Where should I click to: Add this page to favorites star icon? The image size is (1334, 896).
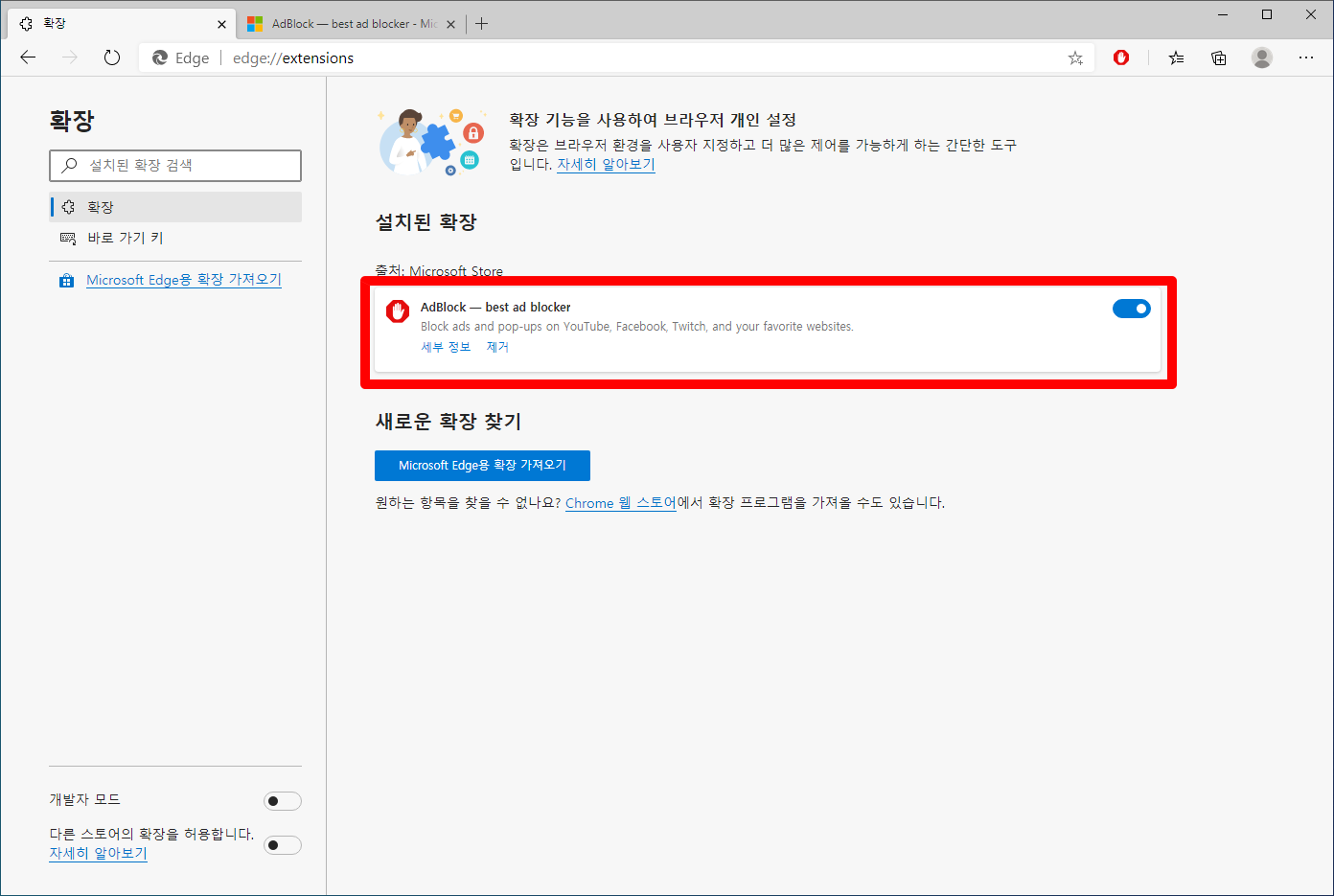tap(1075, 58)
